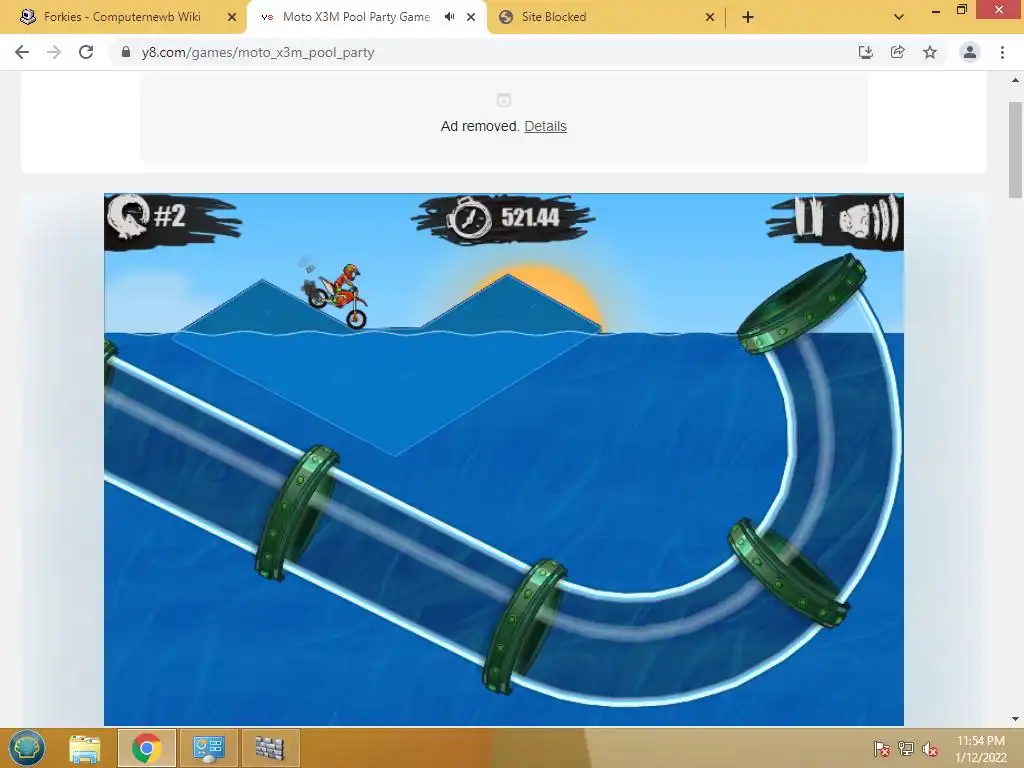The height and width of the screenshot is (768, 1024).
Task: Close the Chrome window
Action: coord(999,9)
